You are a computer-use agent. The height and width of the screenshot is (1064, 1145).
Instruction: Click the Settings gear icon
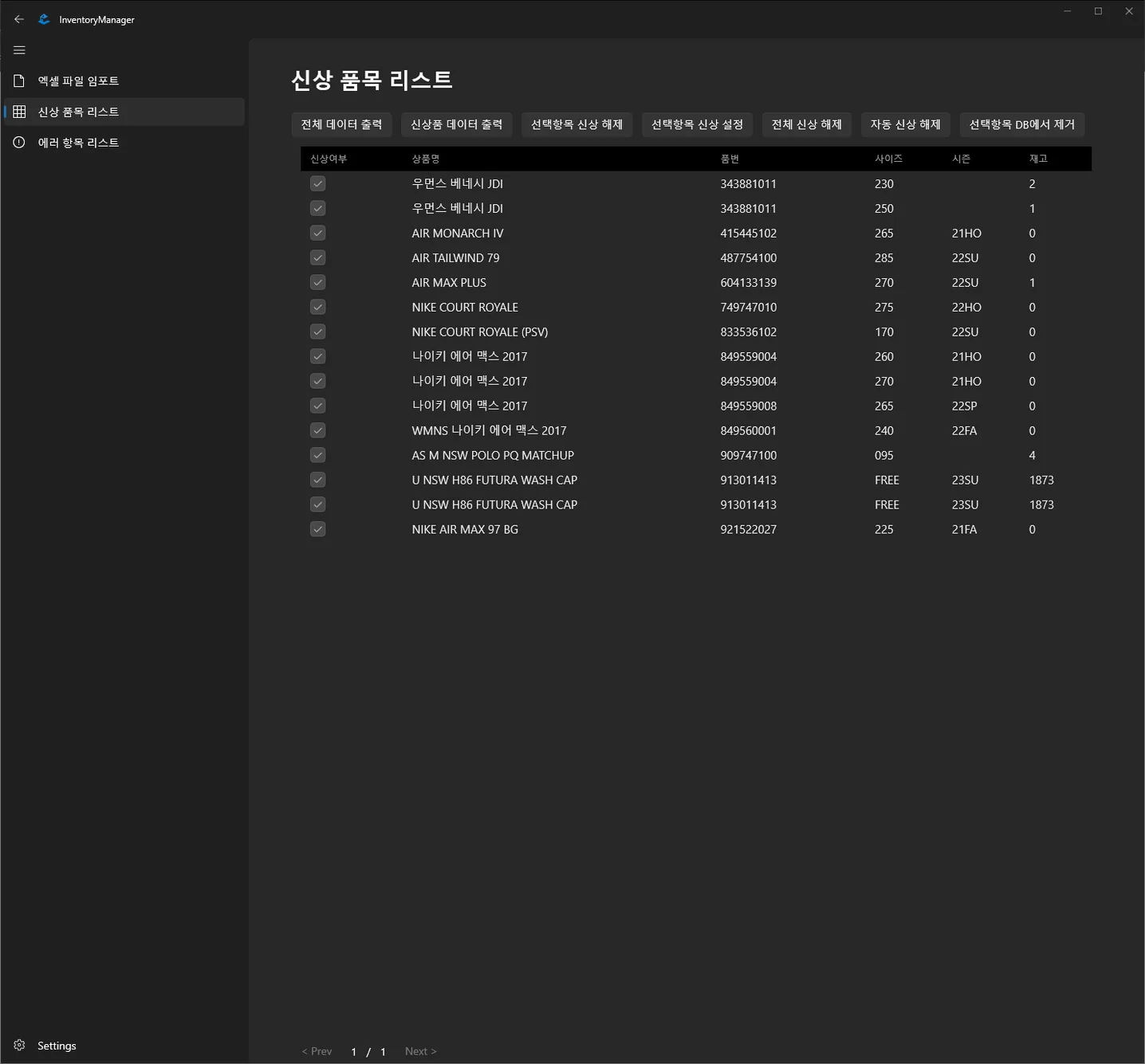click(x=19, y=1045)
